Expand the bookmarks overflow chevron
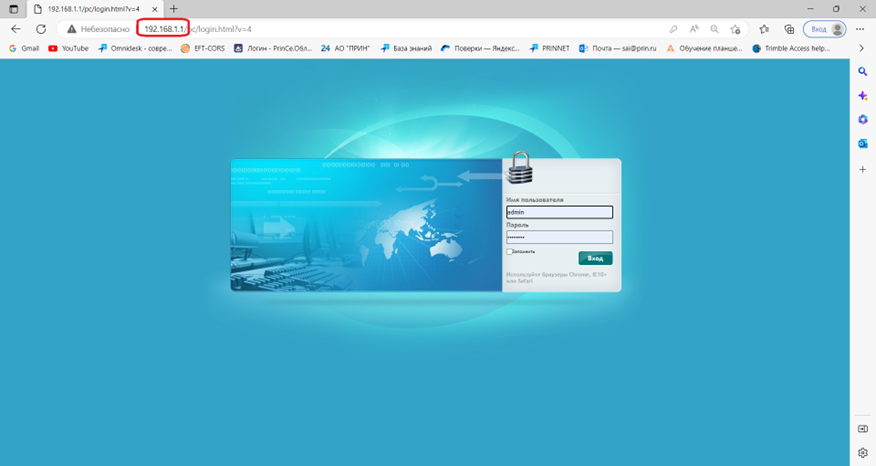 (861, 49)
